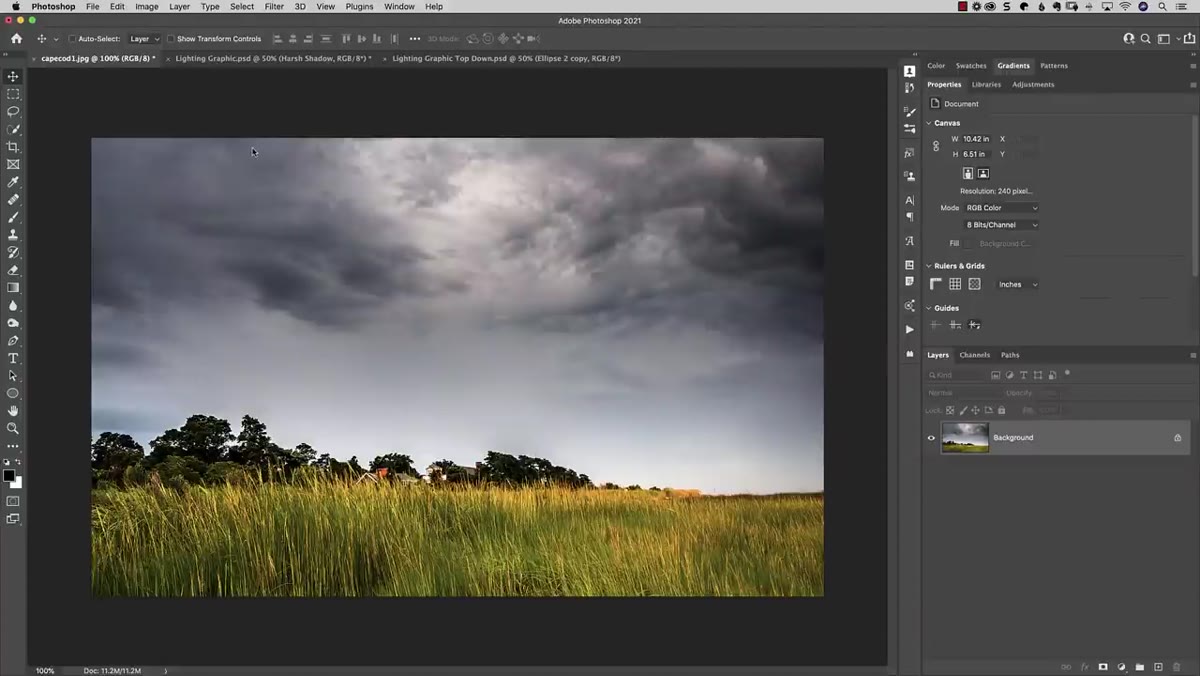
Task: Open the Filter menu
Action: pos(274,6)
